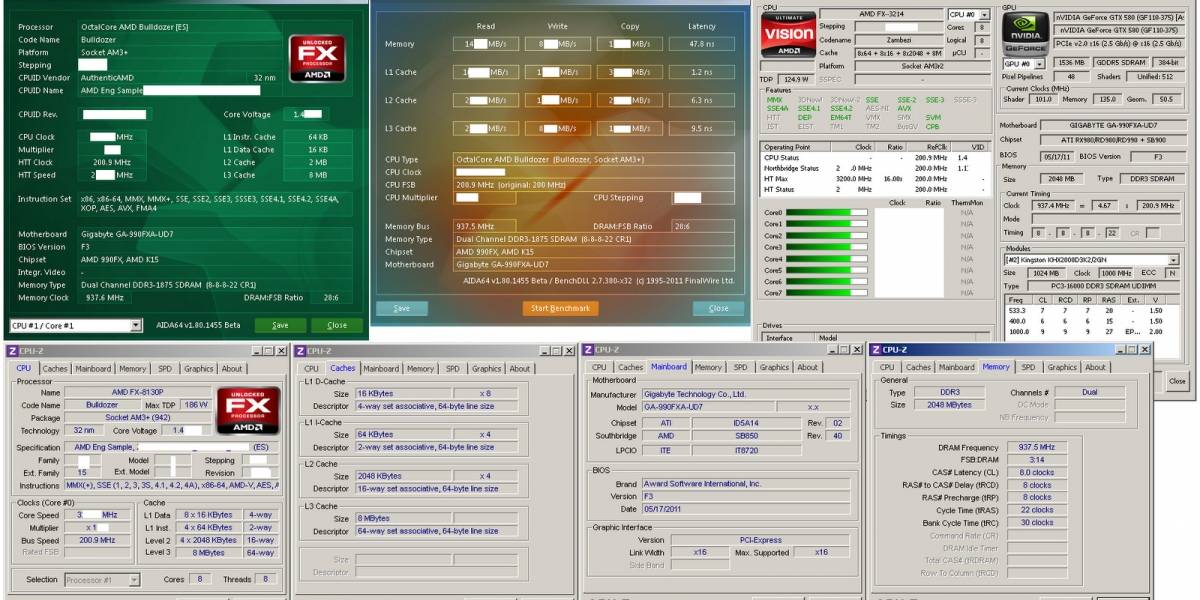Open the CPU #1 / Core #1 dropdown
Screen dimensions: 1200x600
(76, 325)
